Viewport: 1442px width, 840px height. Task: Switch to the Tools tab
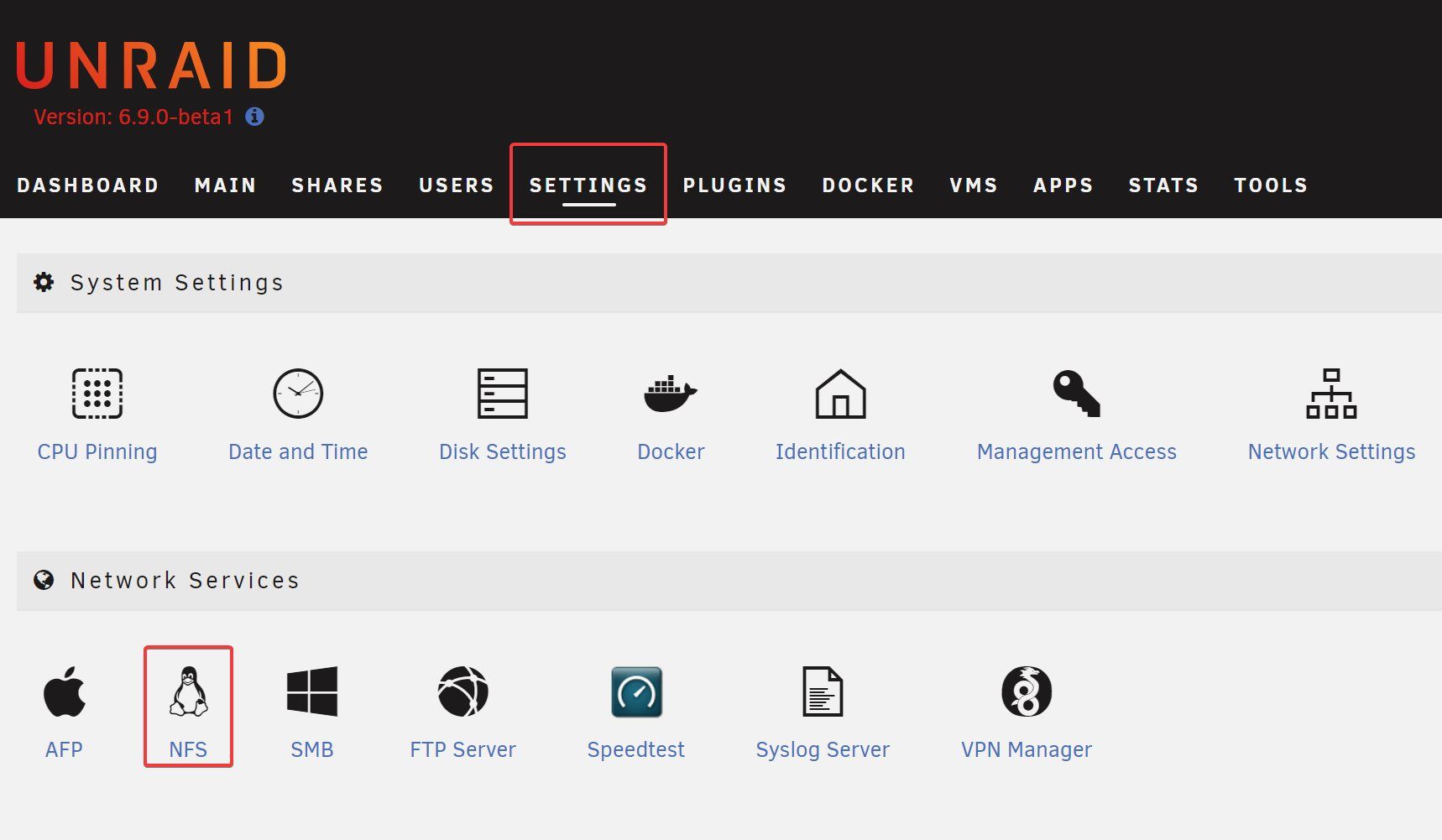[1271, 185]
